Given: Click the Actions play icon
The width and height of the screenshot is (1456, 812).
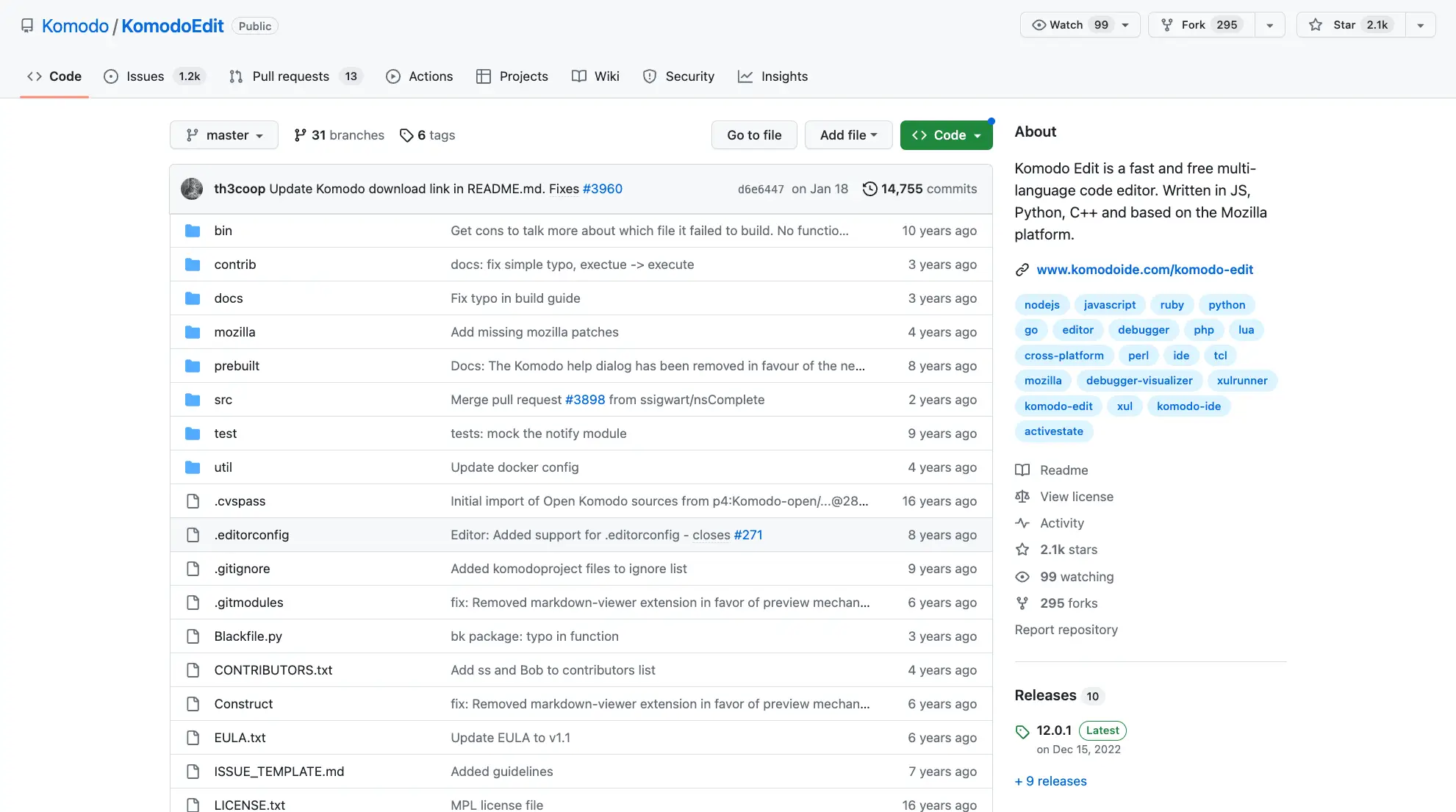Looking at the screenshot, I should (395, 76).
